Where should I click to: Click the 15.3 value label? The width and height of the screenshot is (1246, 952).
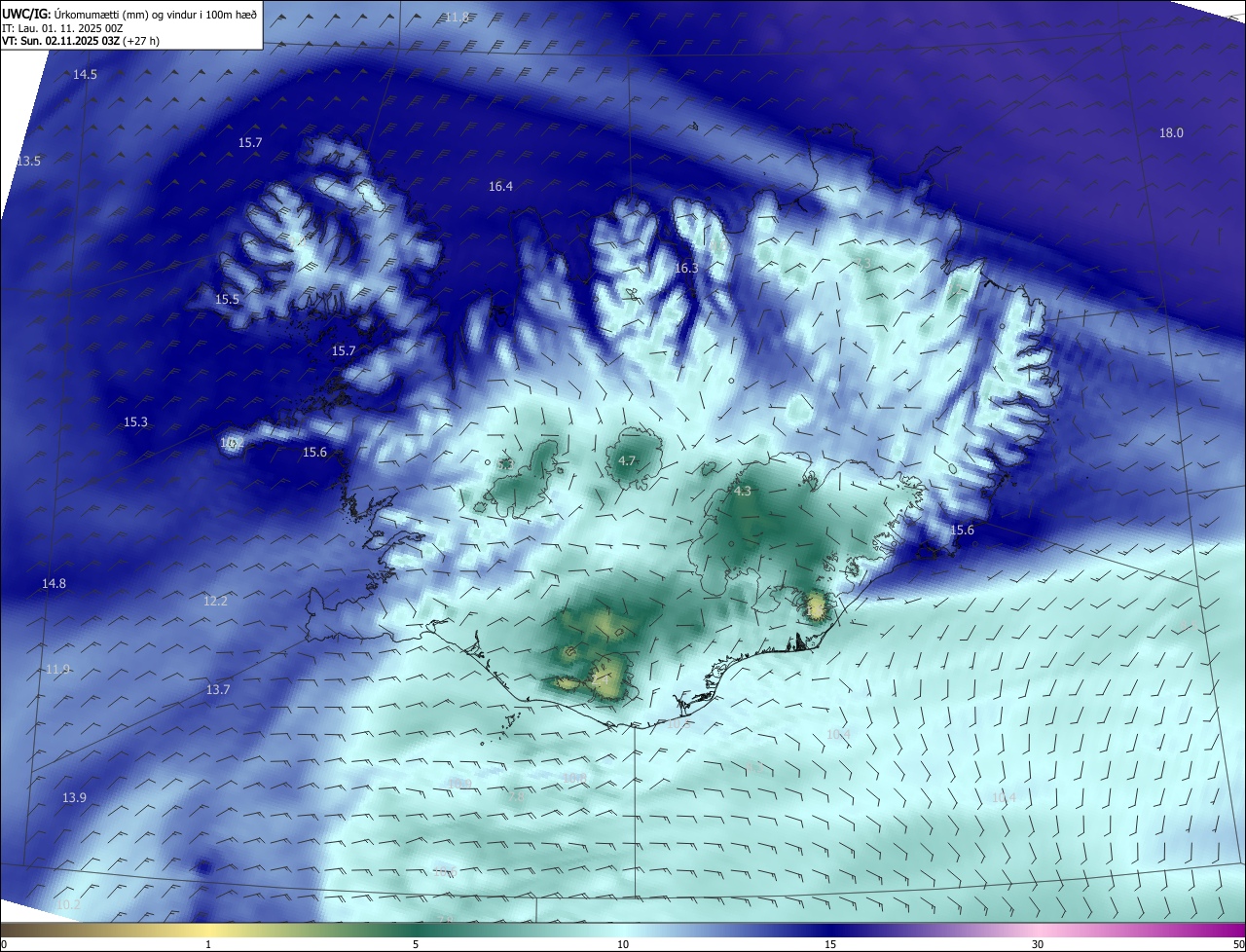pos(135,422)
